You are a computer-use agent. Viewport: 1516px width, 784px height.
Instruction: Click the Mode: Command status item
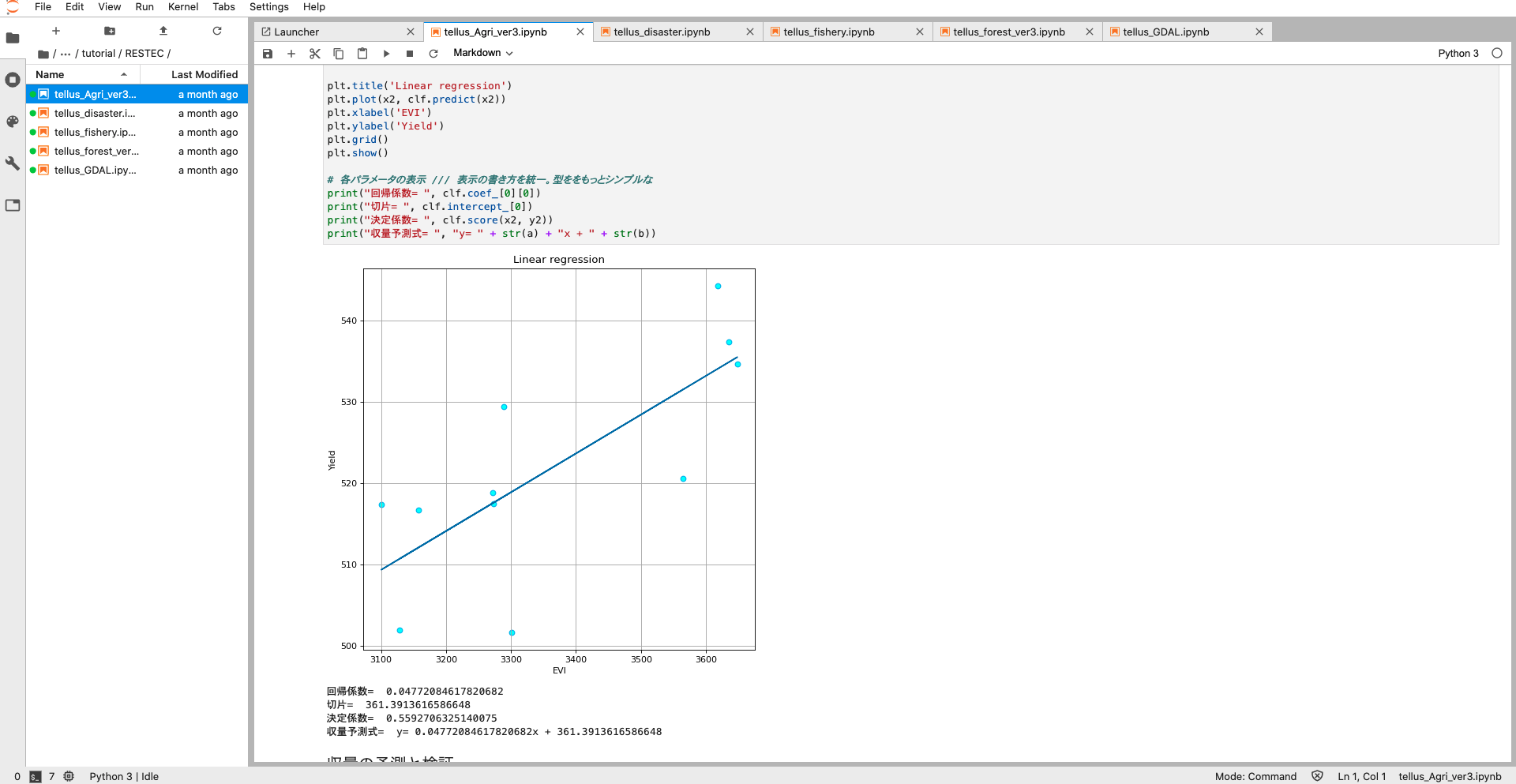tap(1255, 776)
